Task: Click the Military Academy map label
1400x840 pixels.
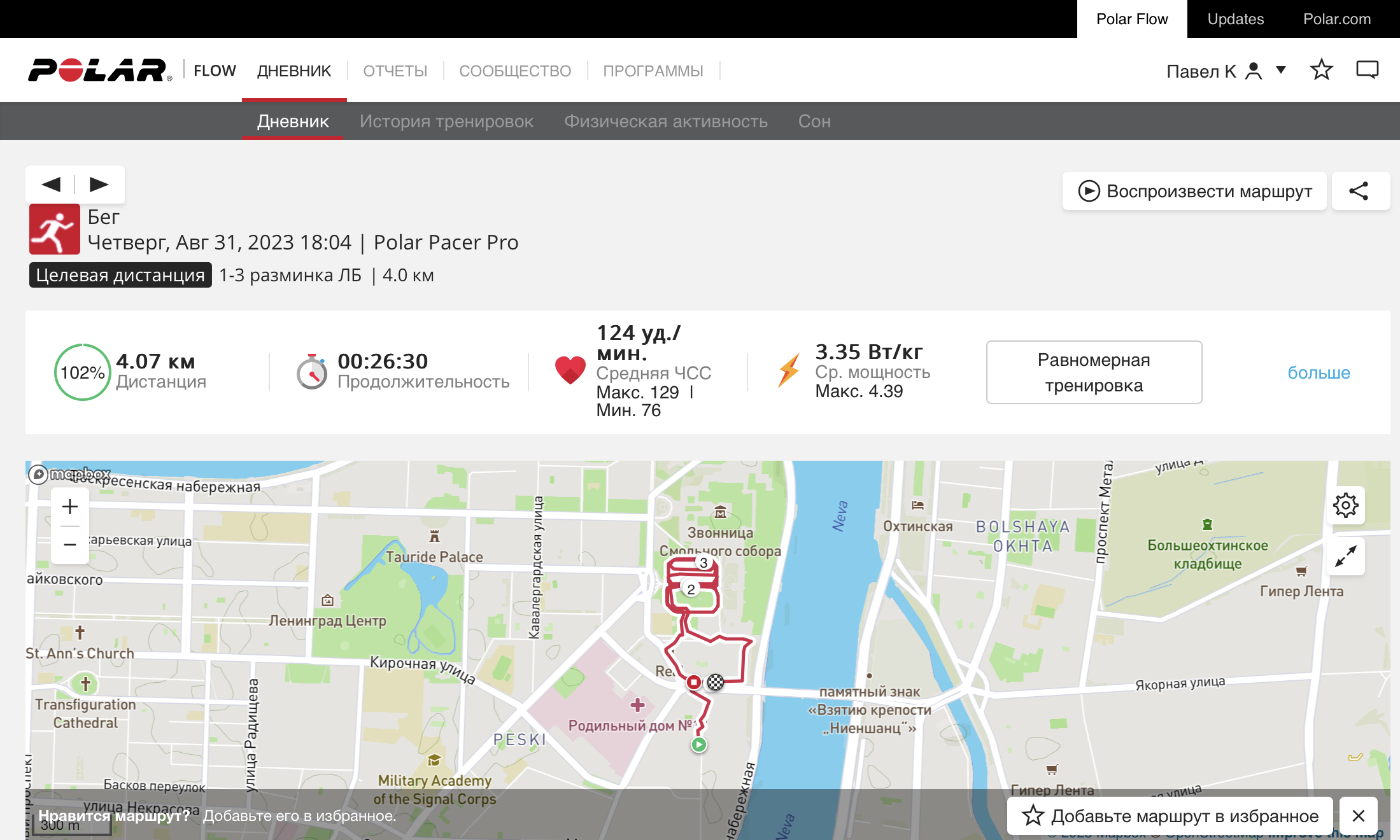Action: 435,790
